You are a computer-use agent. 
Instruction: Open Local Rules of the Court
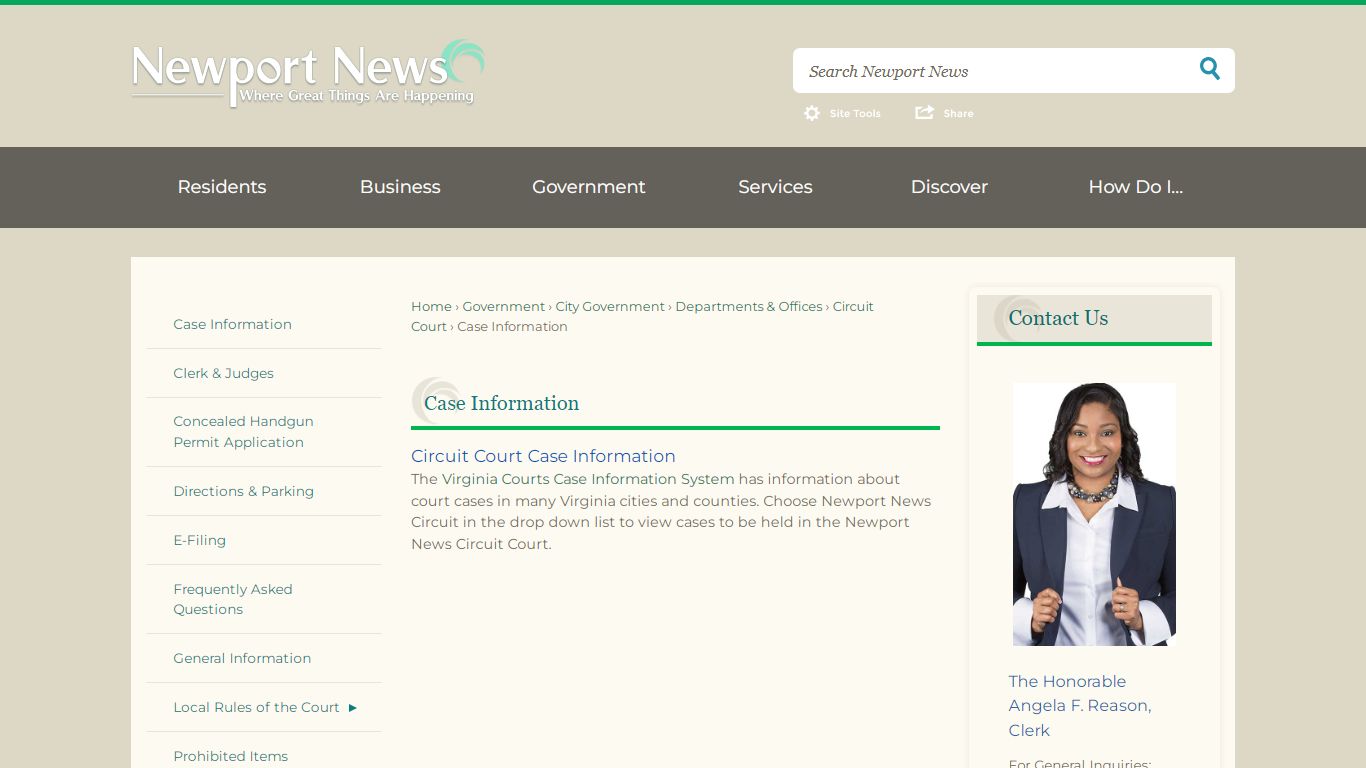pyautogui.click(x=256, y=707)
